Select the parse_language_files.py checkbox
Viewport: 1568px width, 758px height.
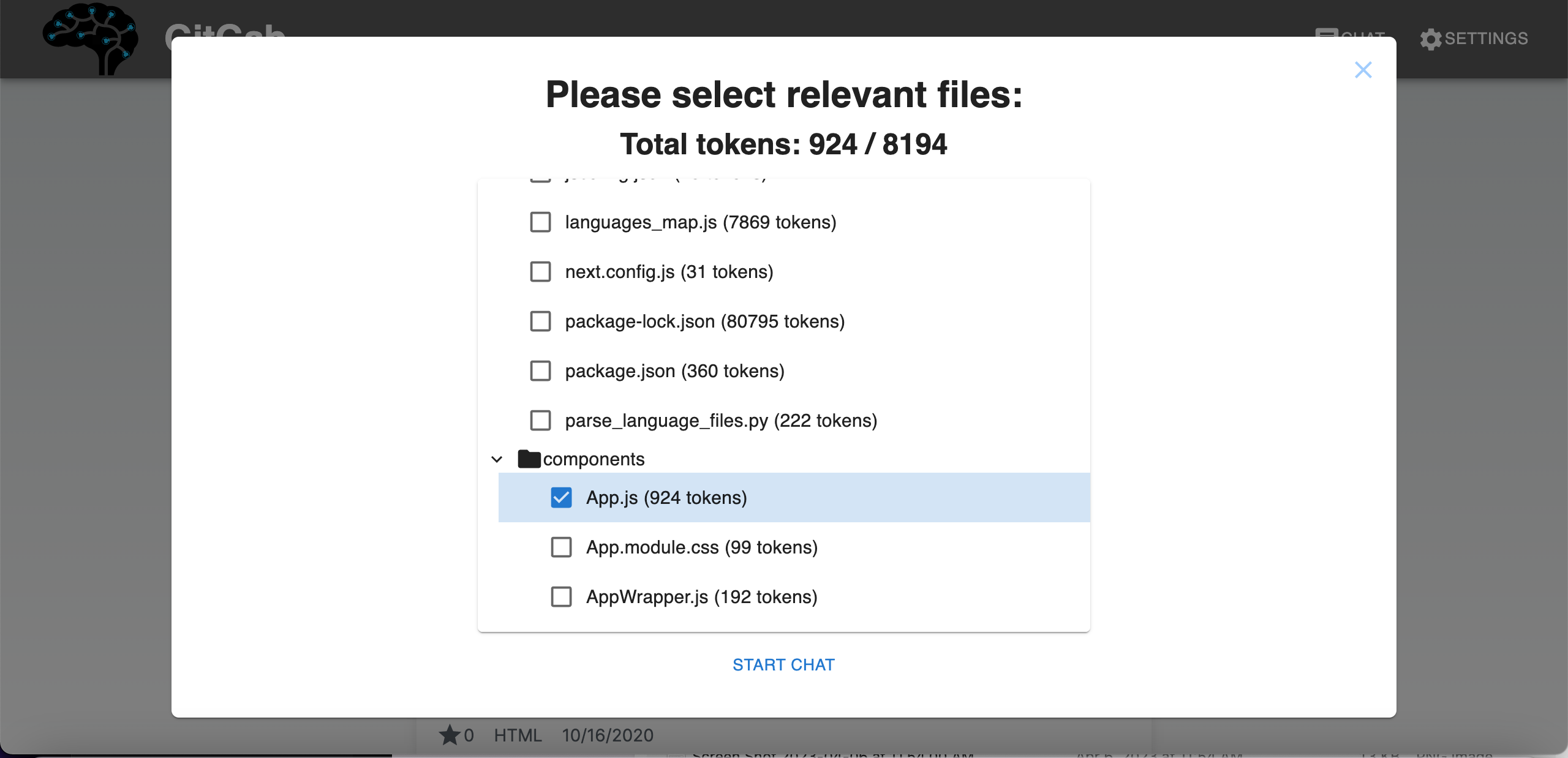(540, 421)
